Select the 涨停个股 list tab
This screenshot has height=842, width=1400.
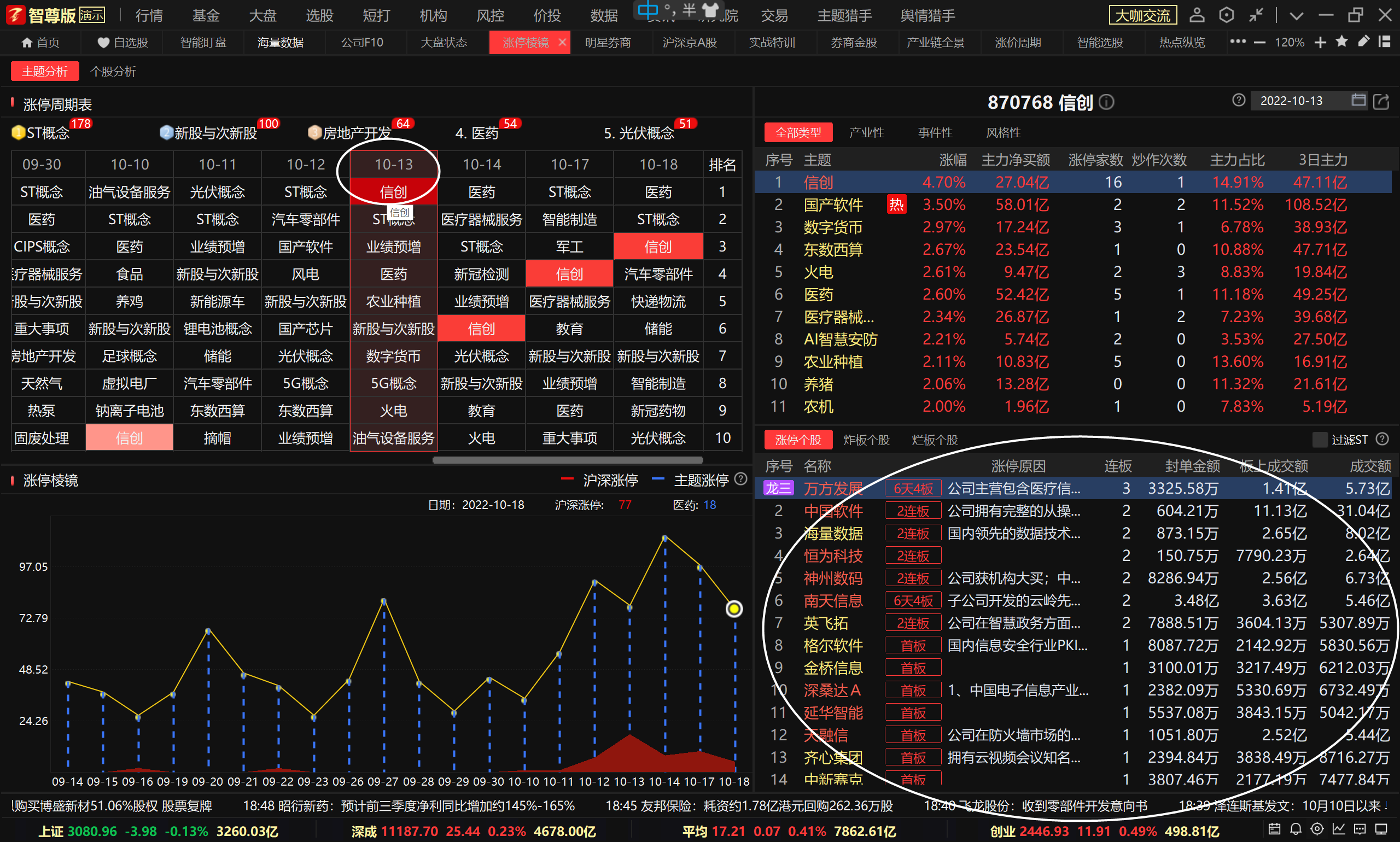coord(798,440)
